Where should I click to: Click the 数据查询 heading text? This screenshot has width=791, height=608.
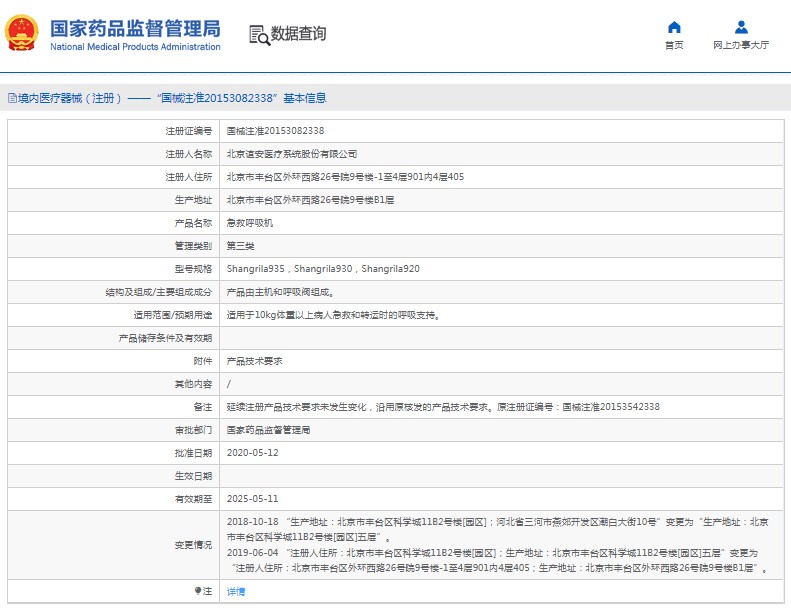tap(298, 34)
